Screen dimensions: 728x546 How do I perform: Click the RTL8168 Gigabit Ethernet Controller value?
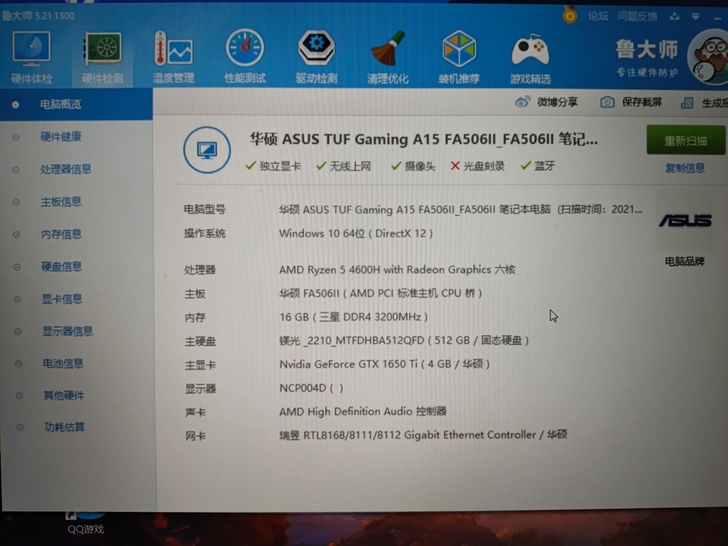pyautogui.click(x=423, y=435)
